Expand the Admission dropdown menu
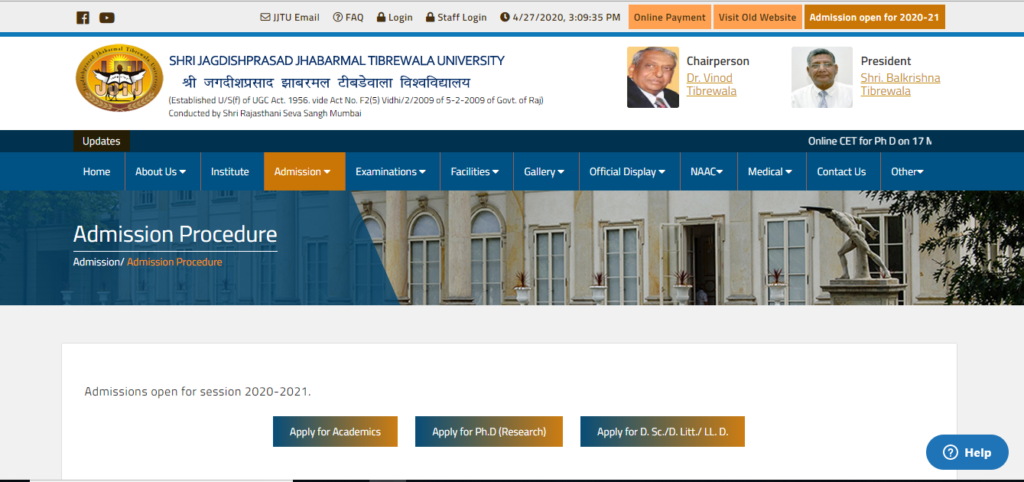 302,172
